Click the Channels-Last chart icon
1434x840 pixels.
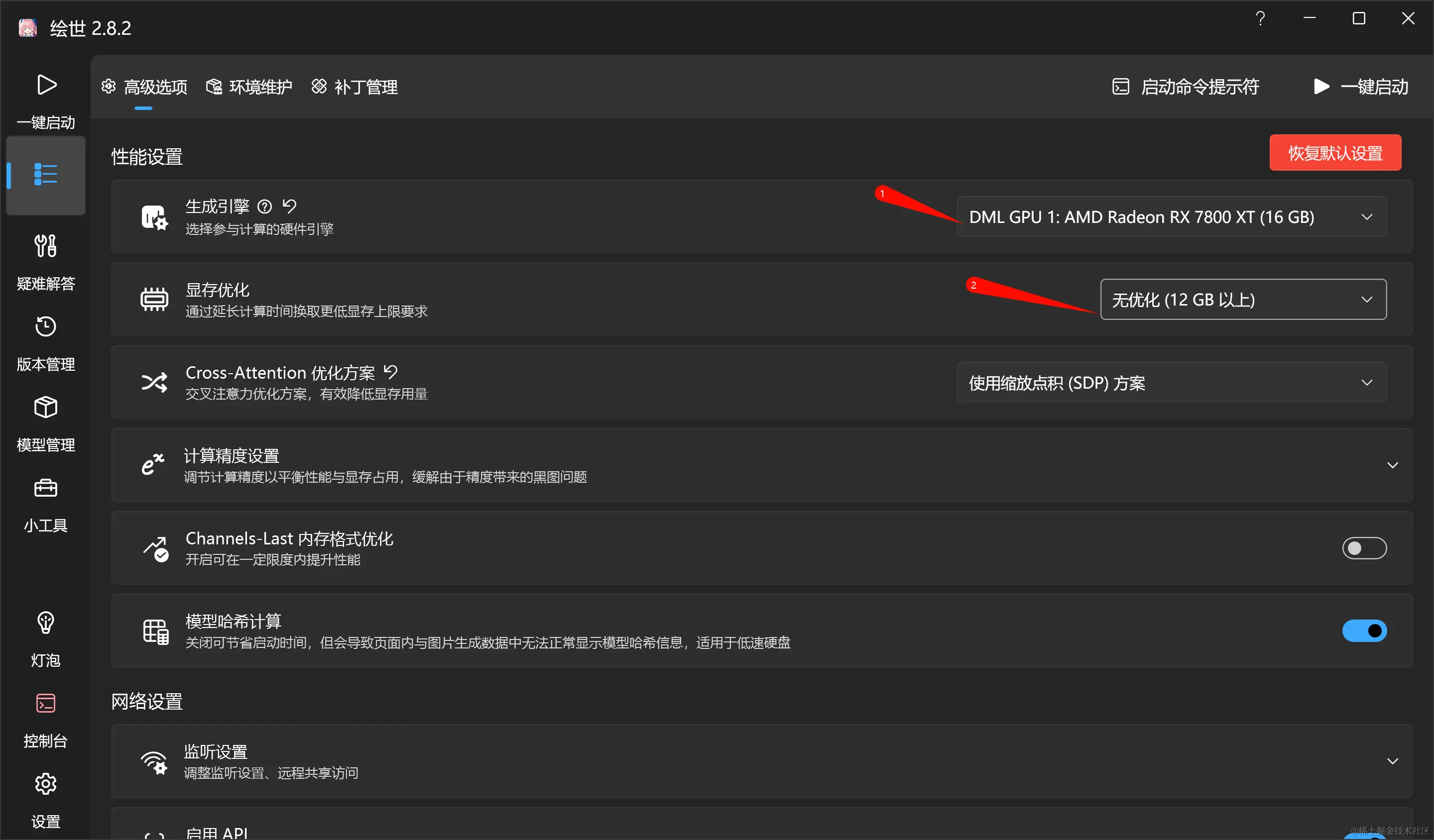coord(155,549)
